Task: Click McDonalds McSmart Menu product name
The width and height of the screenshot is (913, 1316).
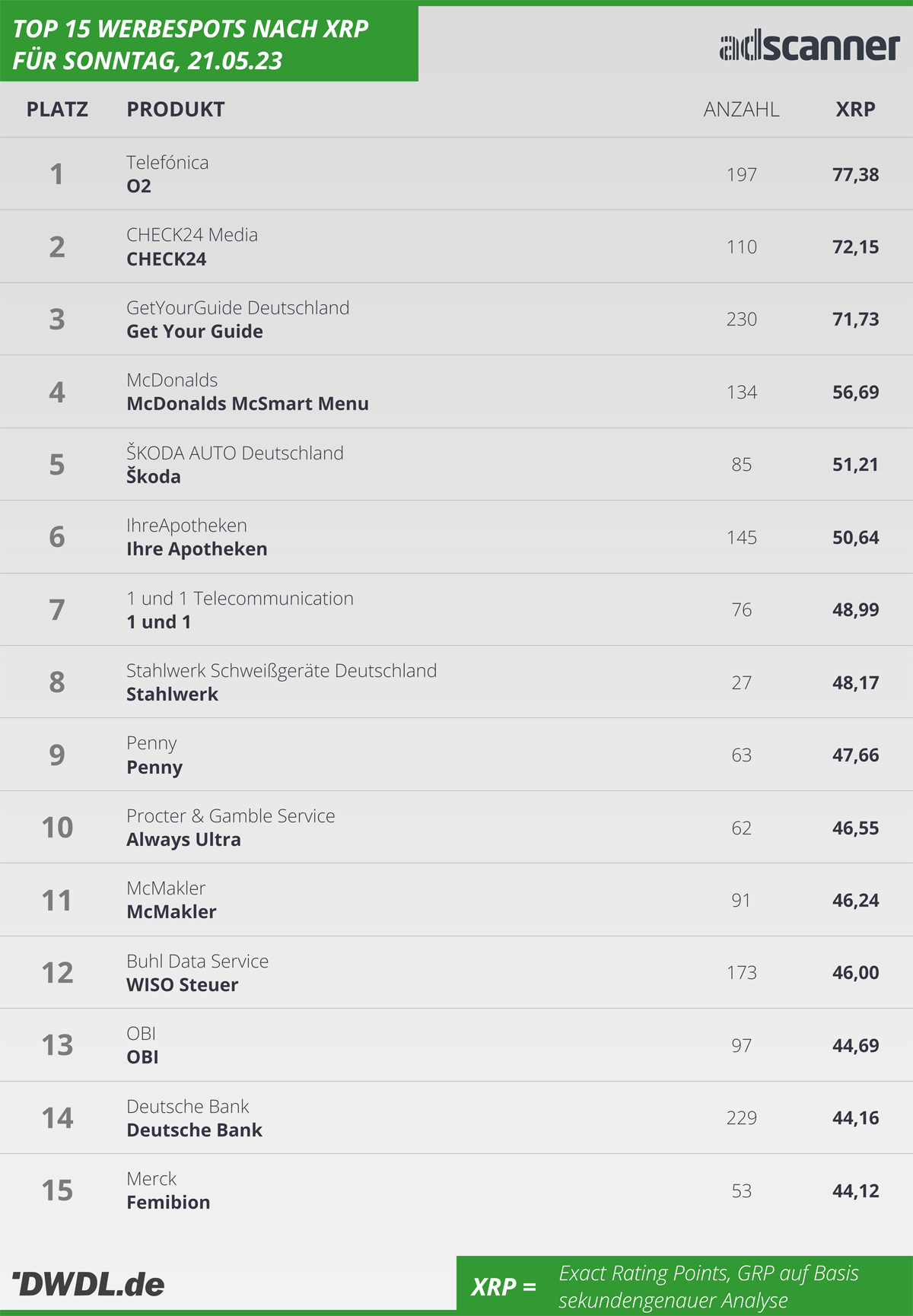Action: [247, 404]
